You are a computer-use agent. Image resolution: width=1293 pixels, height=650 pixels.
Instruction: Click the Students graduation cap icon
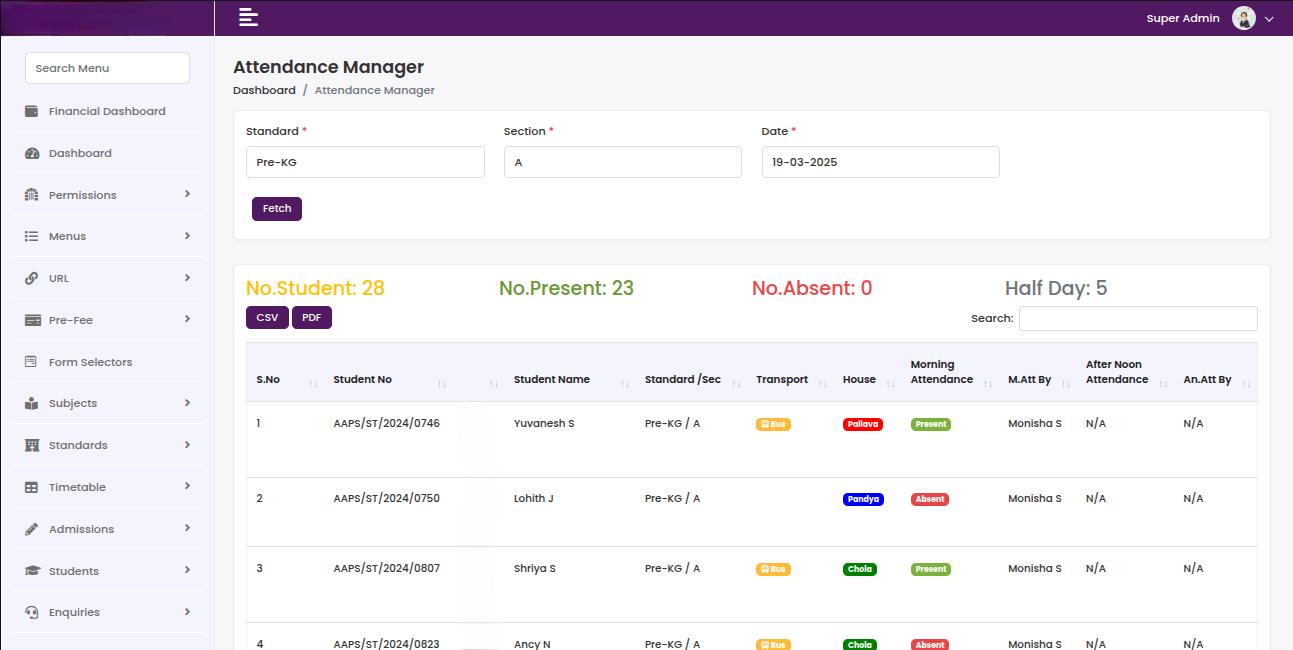click(32, 571)
